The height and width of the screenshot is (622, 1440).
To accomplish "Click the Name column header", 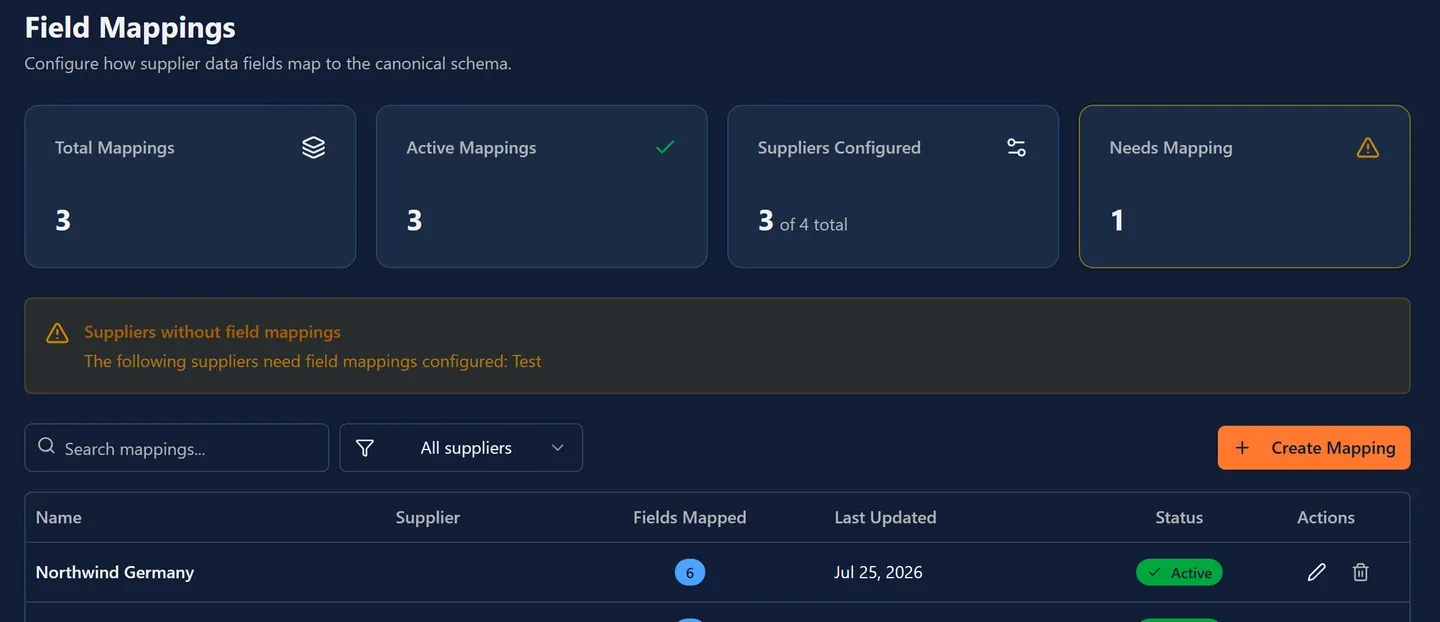I will point(59,518).
